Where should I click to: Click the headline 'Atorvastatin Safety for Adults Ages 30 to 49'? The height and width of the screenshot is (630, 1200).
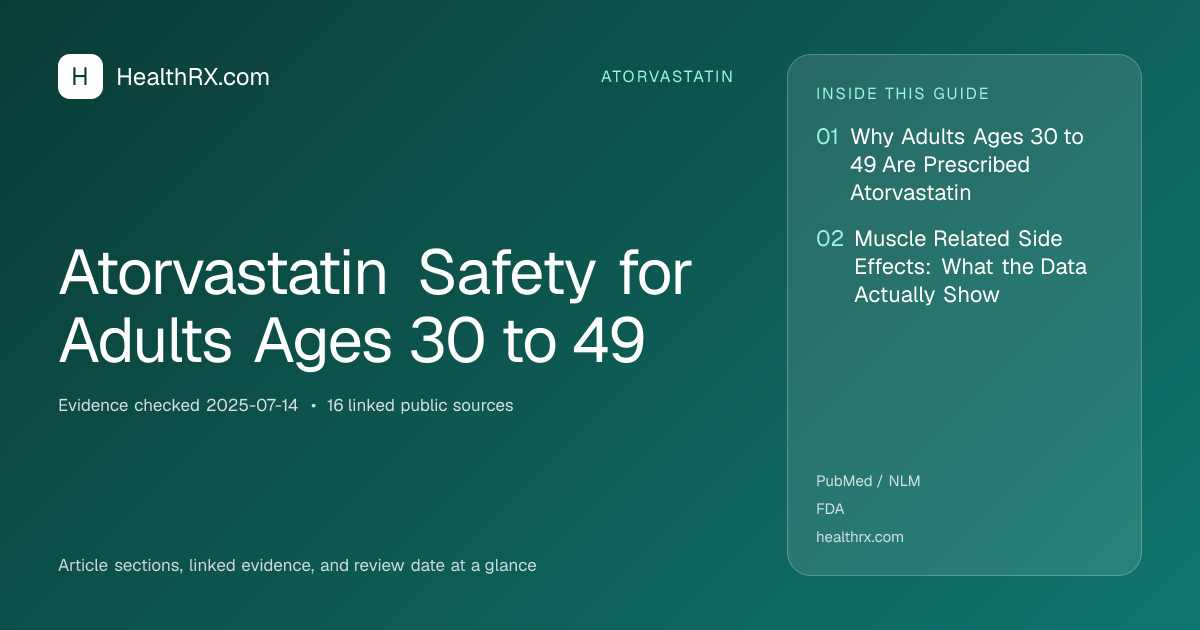(x=375, y=308)
